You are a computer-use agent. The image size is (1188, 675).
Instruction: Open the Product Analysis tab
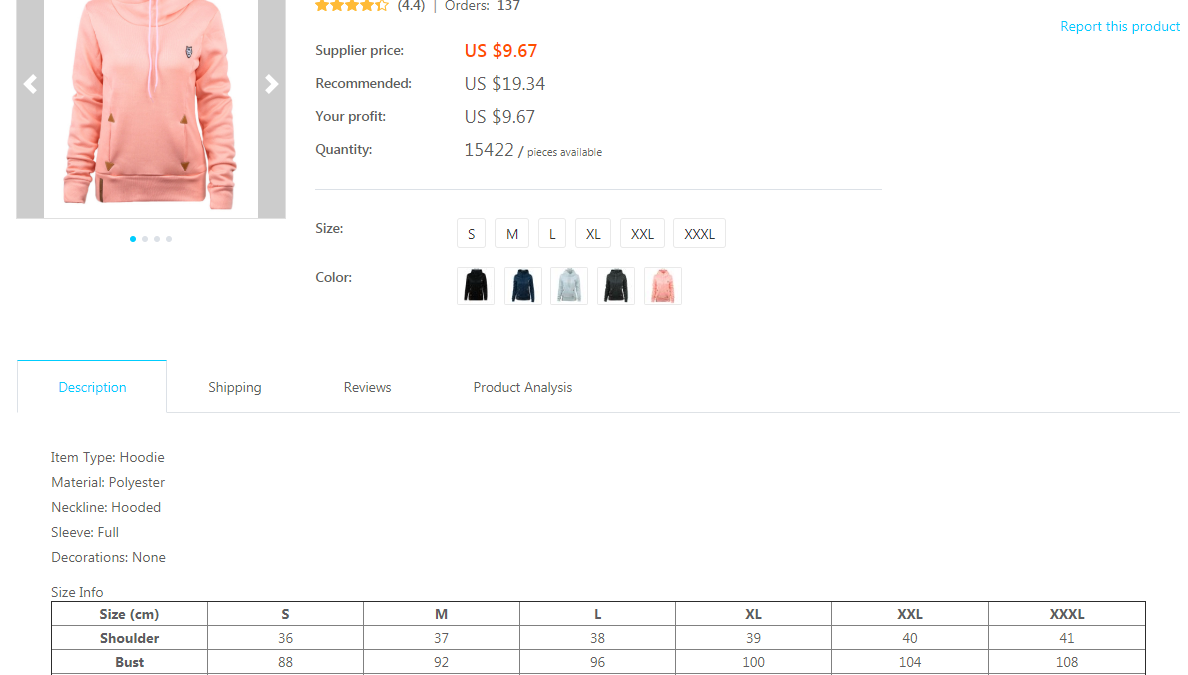(523, 387)
